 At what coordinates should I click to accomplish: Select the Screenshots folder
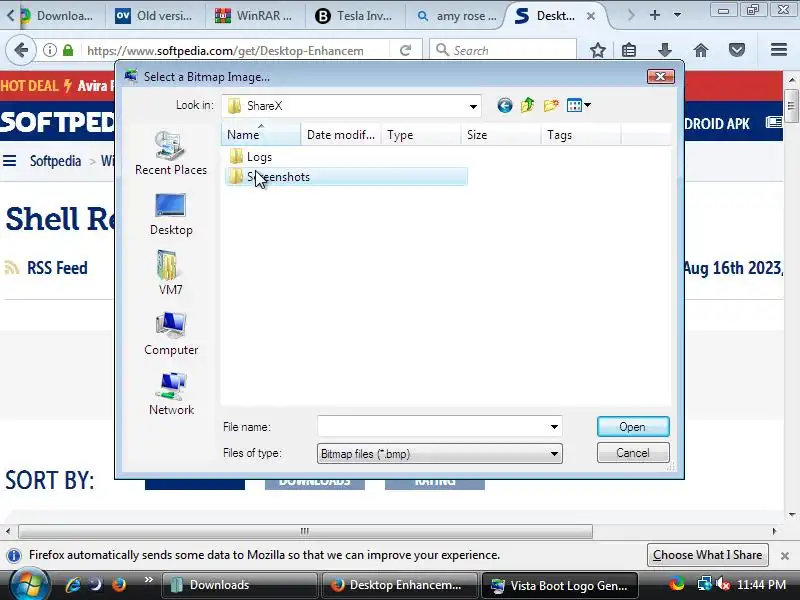[x=346, y=177]
